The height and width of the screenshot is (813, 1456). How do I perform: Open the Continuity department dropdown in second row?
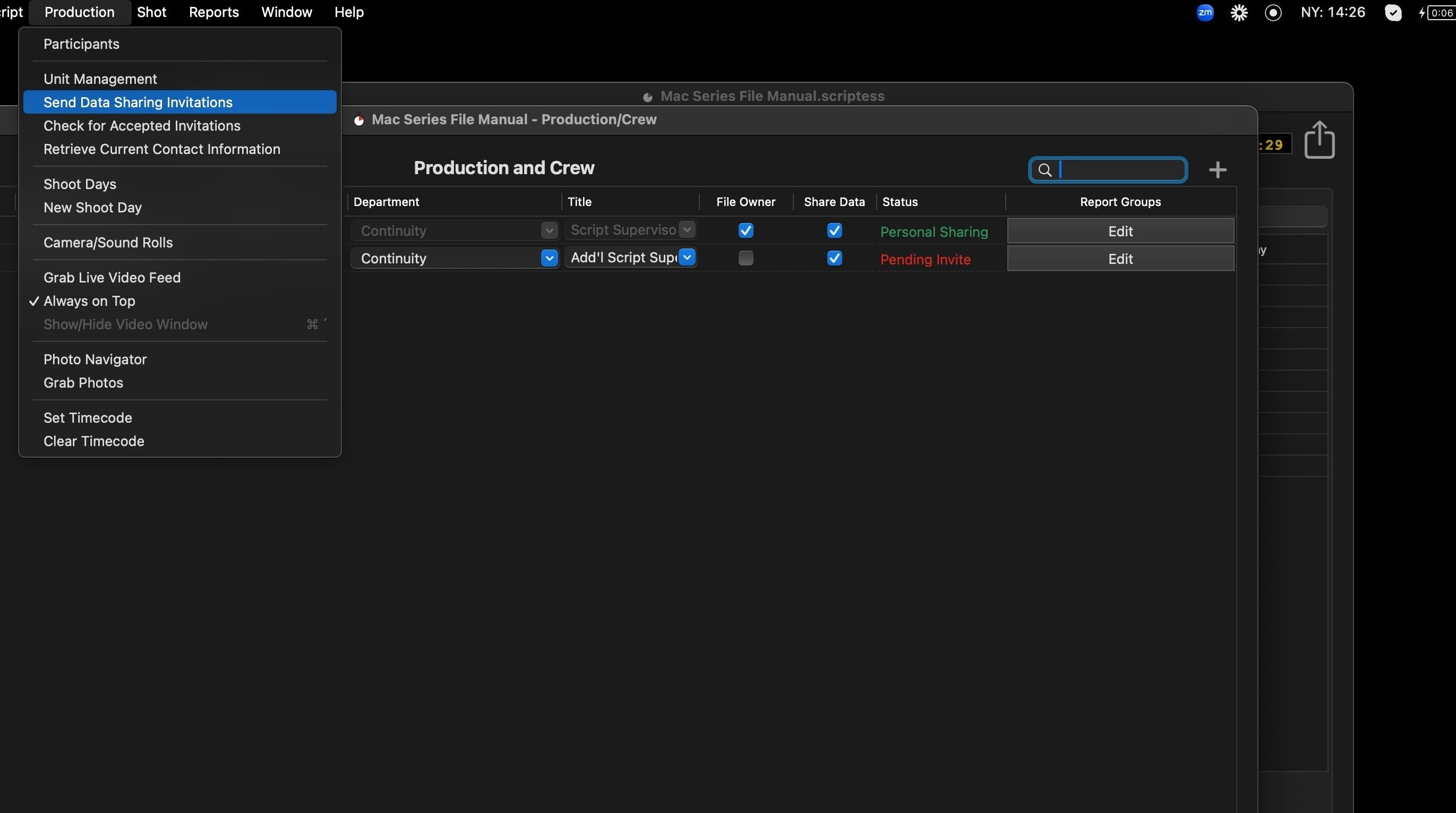click(x=549, y=259)
